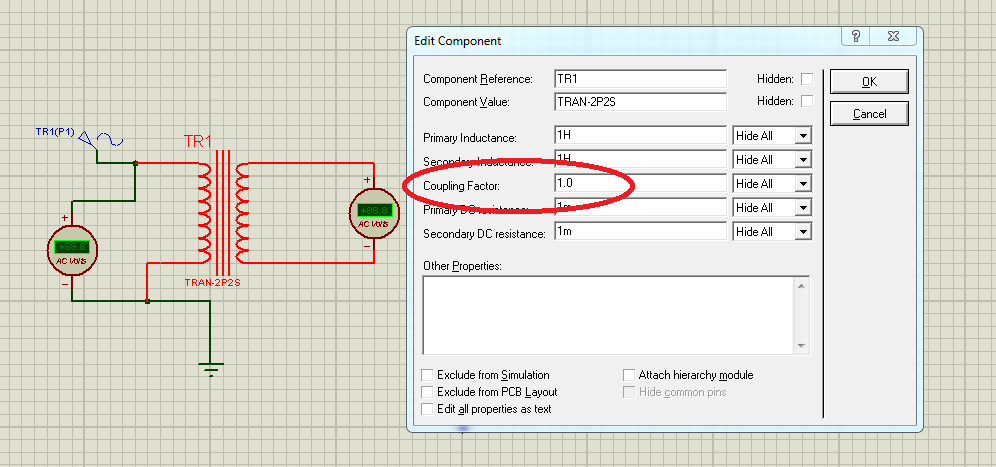This screenshot has height=467, width=996.
Task: Enable Exclude from PCB Layout
Action: coord(427,392)
